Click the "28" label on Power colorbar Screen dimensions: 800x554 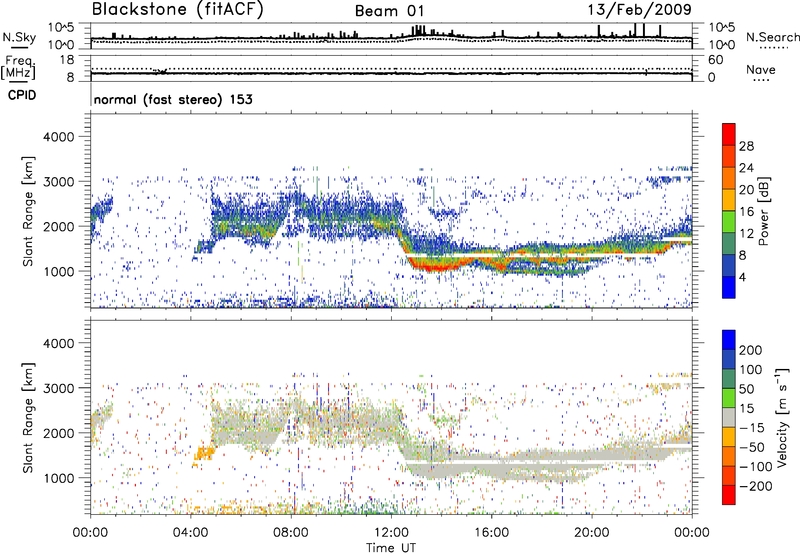(x=746, y=146)
